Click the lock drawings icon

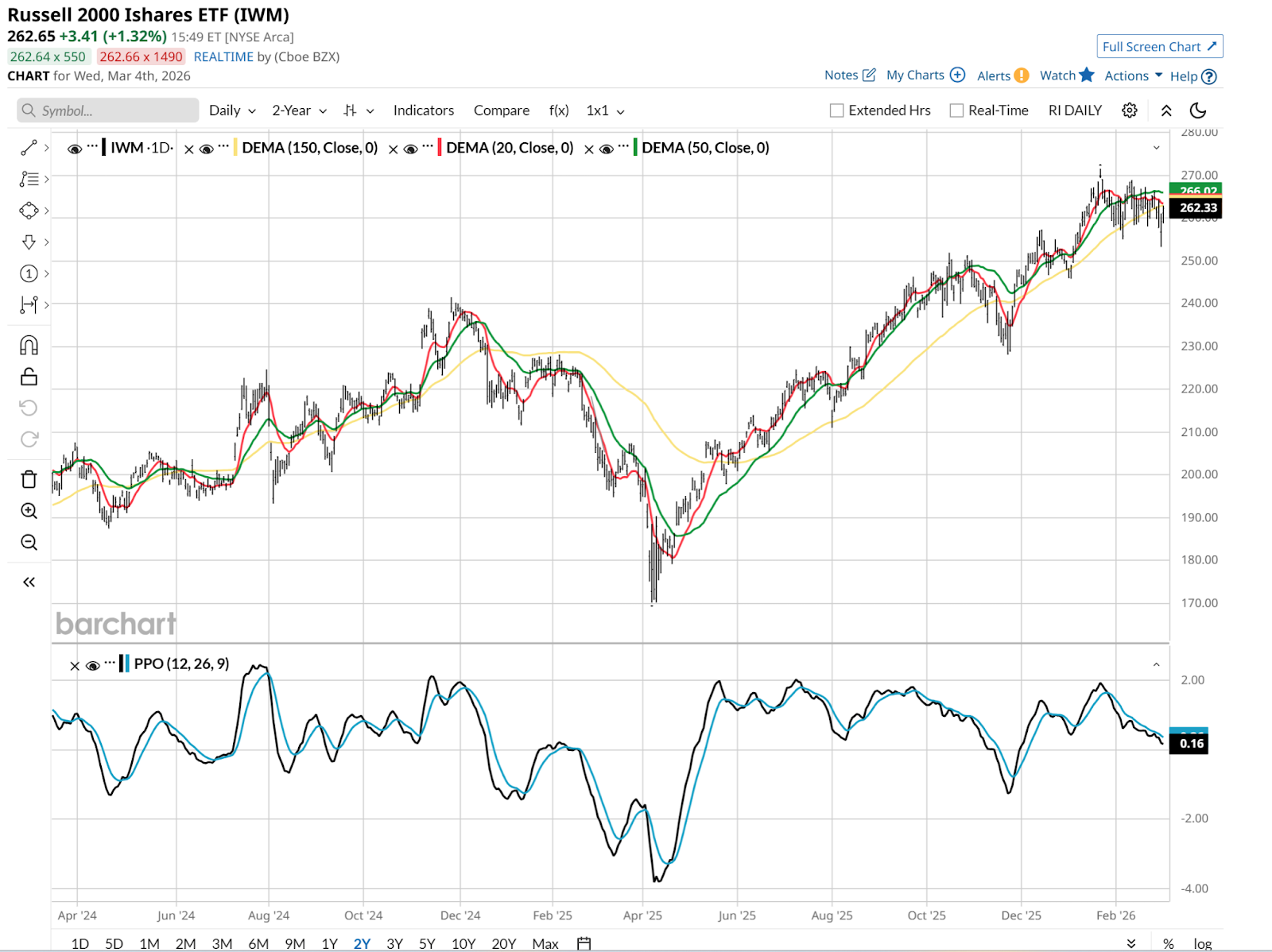(x=29, y=377)
